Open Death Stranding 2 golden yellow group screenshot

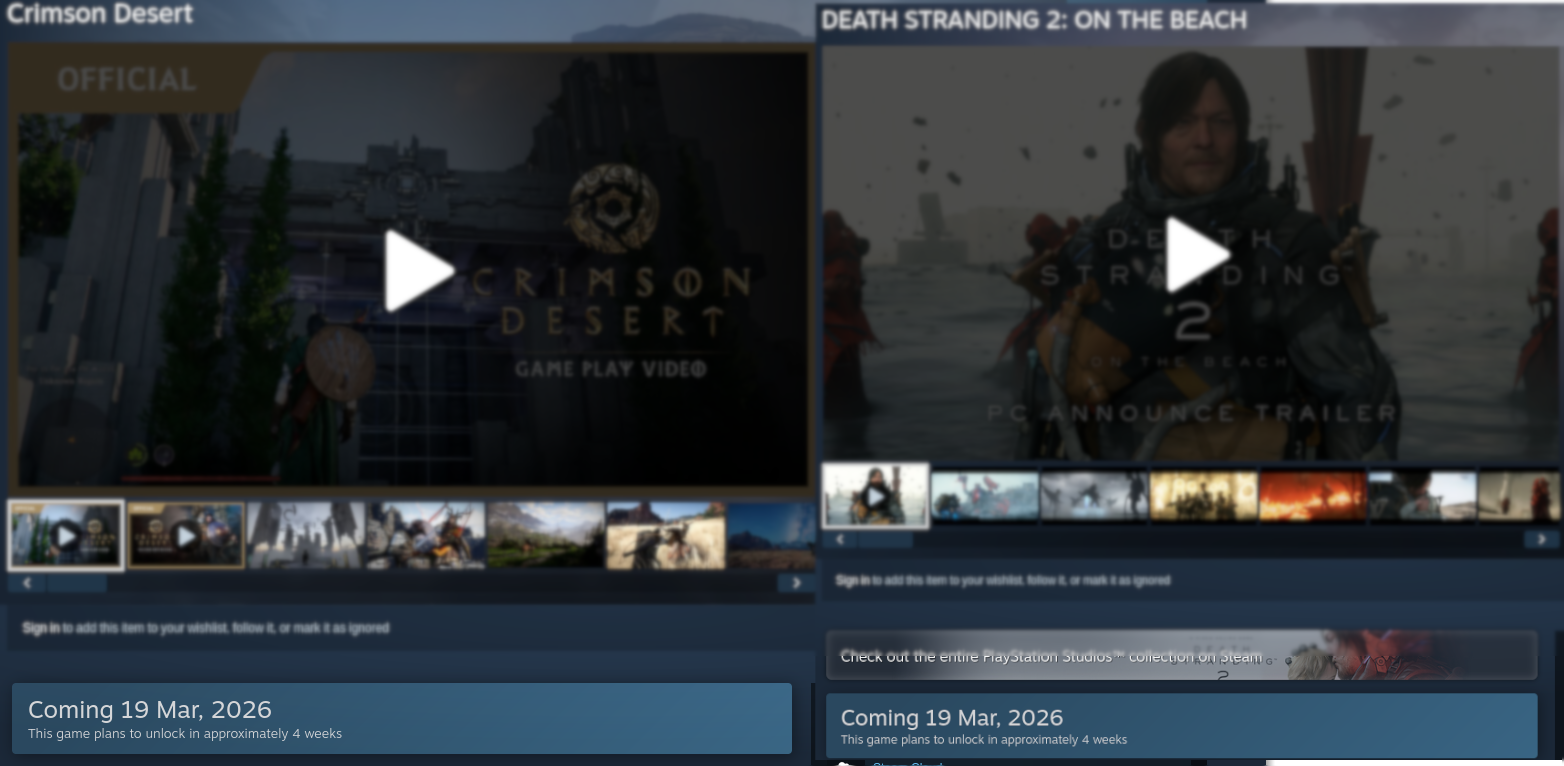click(1203, 496)
